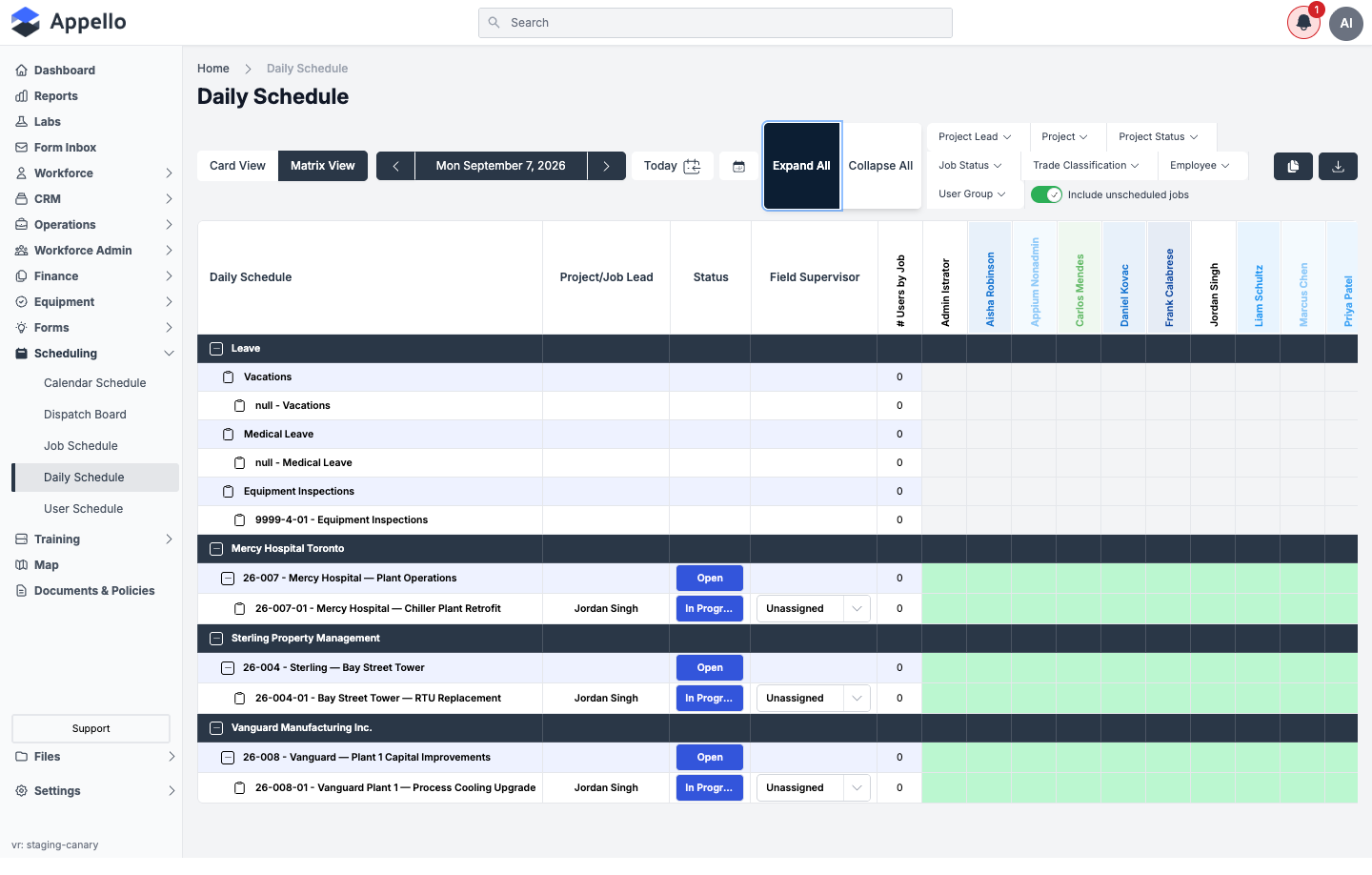This screenshot has height=875, width=1372.
Task: Click the Home breadcrumb link
Action: coord(213,69)
